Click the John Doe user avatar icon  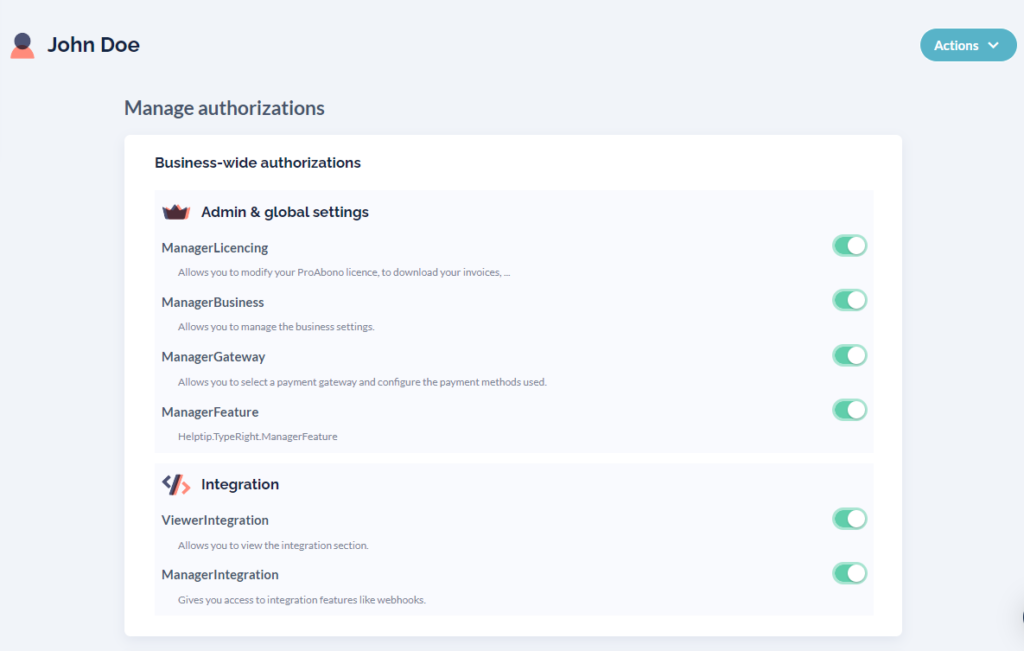[x=22, y=46]
